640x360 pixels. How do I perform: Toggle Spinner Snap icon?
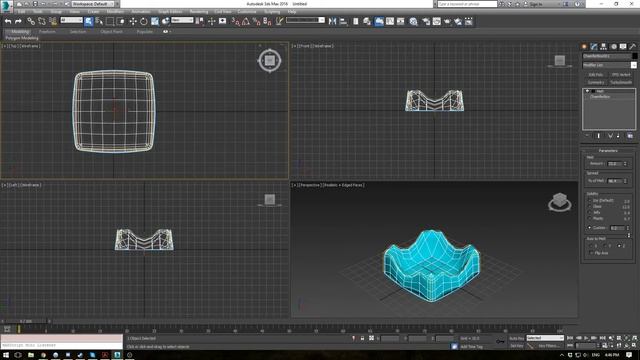tap(267, 21)
